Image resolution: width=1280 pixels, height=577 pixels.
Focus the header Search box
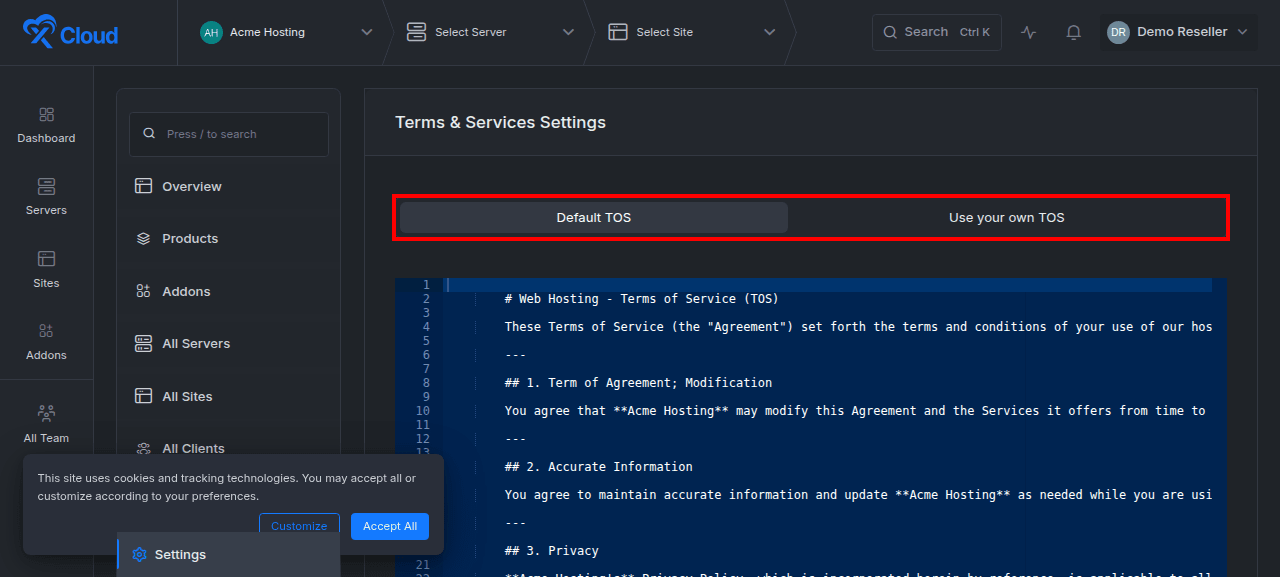click(937, 32)
